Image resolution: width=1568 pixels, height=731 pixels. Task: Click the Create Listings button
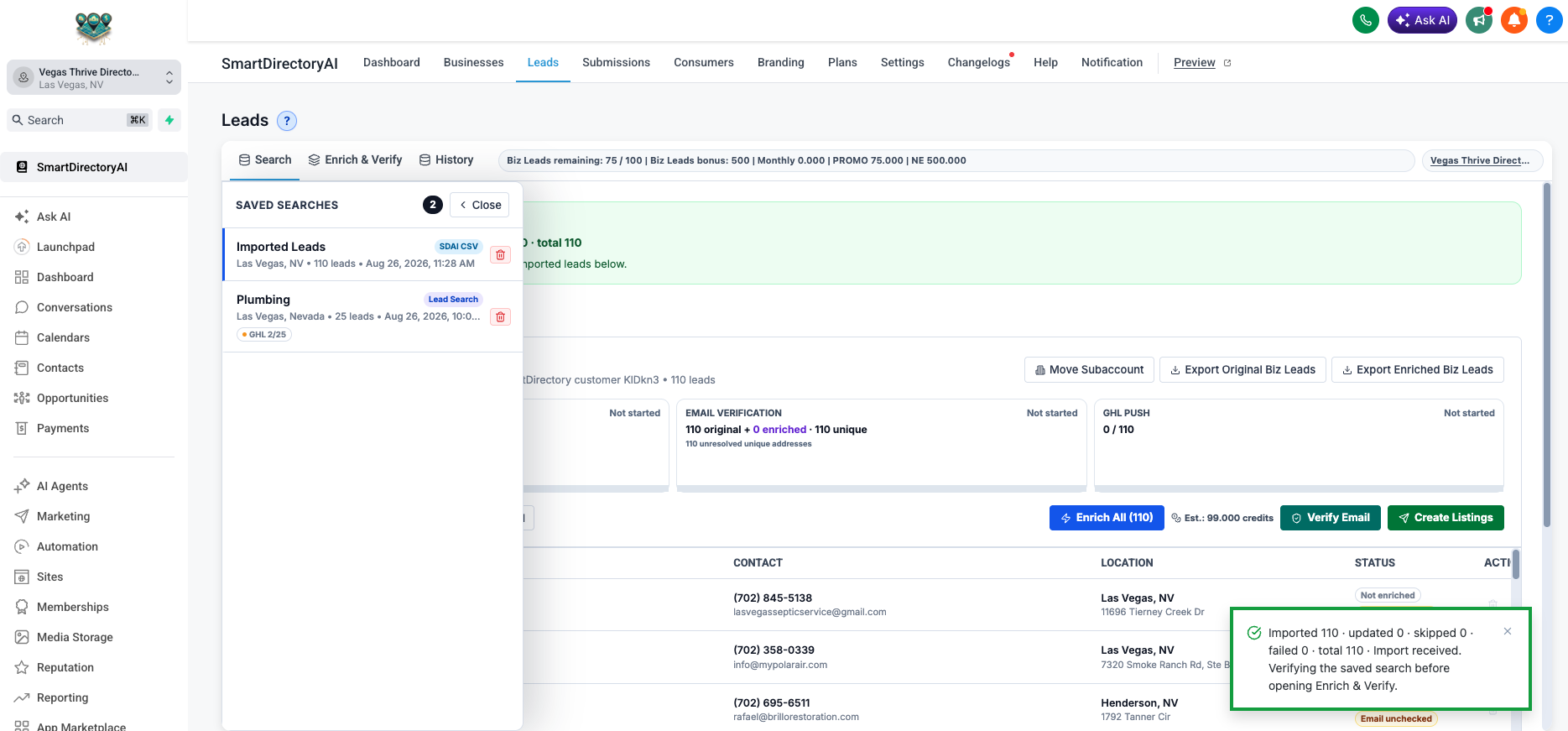pyautogui.click(x=1446, y=518)
